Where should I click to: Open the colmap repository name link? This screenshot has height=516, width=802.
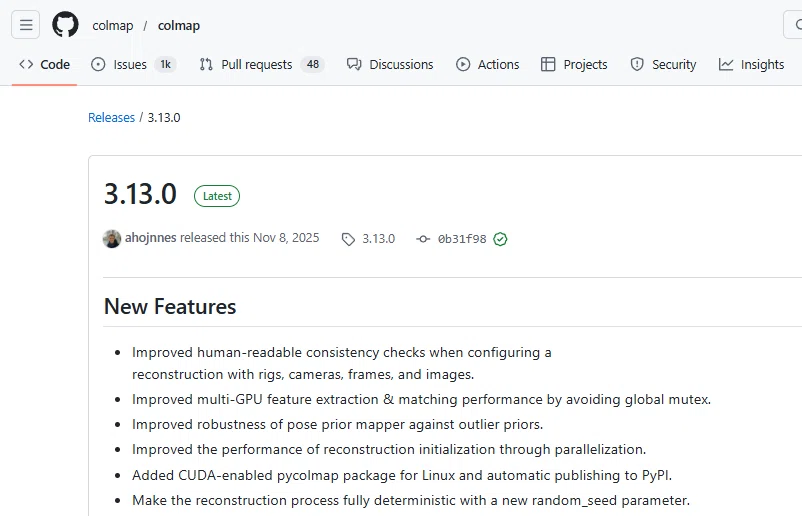click(179, 25)
